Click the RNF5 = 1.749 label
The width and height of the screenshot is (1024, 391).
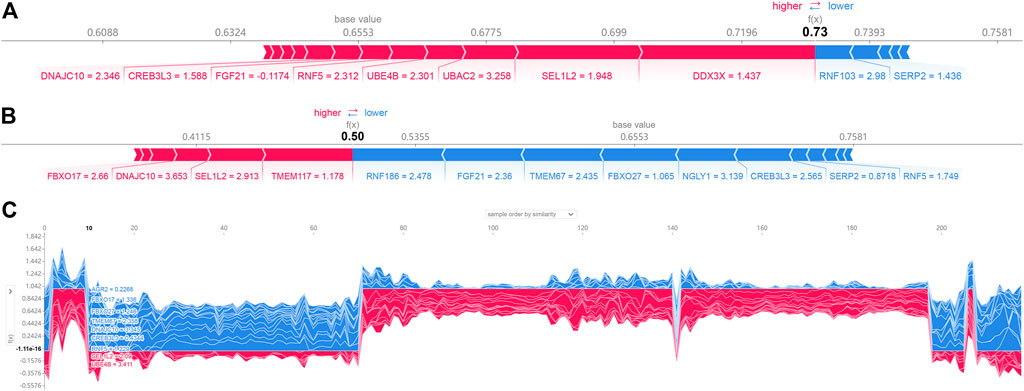click(x=930, y=176)
